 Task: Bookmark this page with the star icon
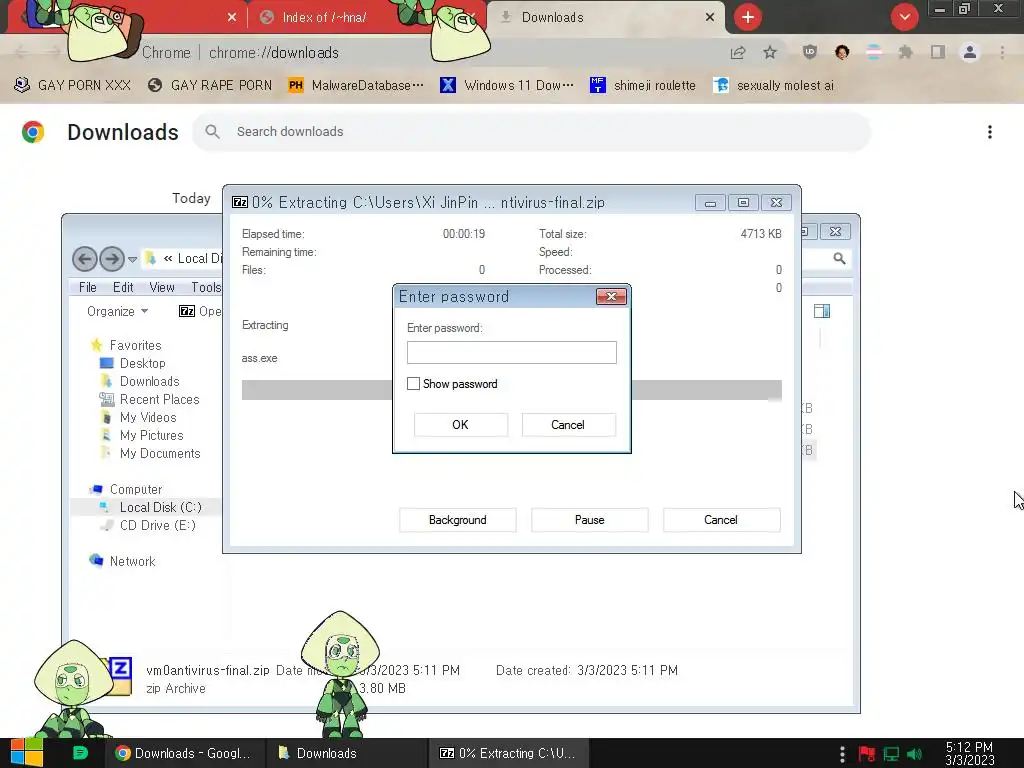[x=770, y=52]
